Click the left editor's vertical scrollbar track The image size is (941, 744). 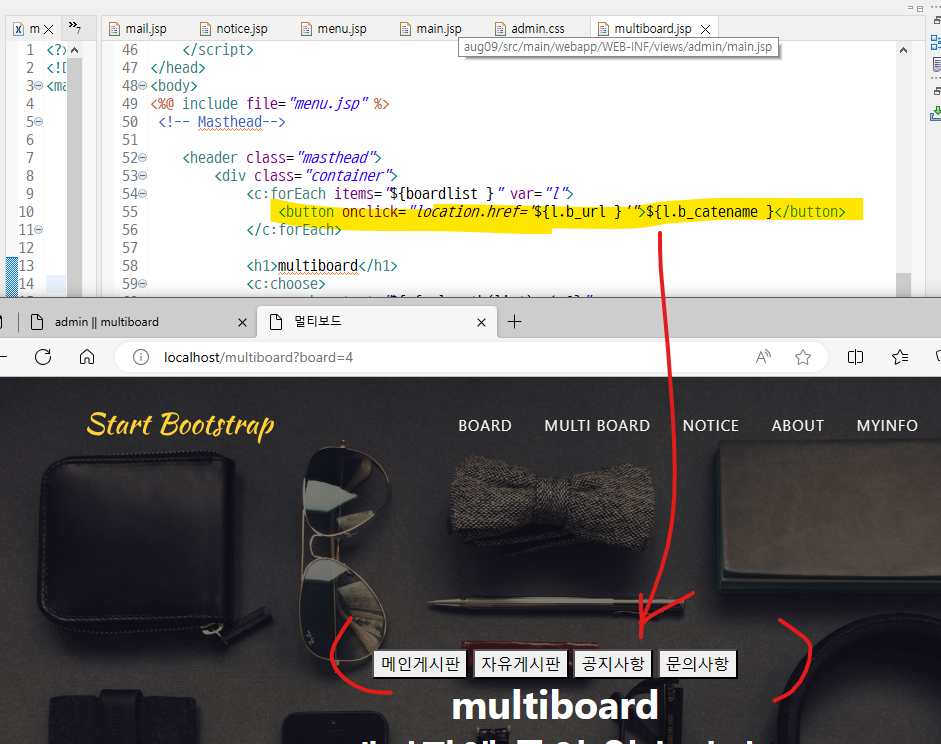tap(74, 180)
